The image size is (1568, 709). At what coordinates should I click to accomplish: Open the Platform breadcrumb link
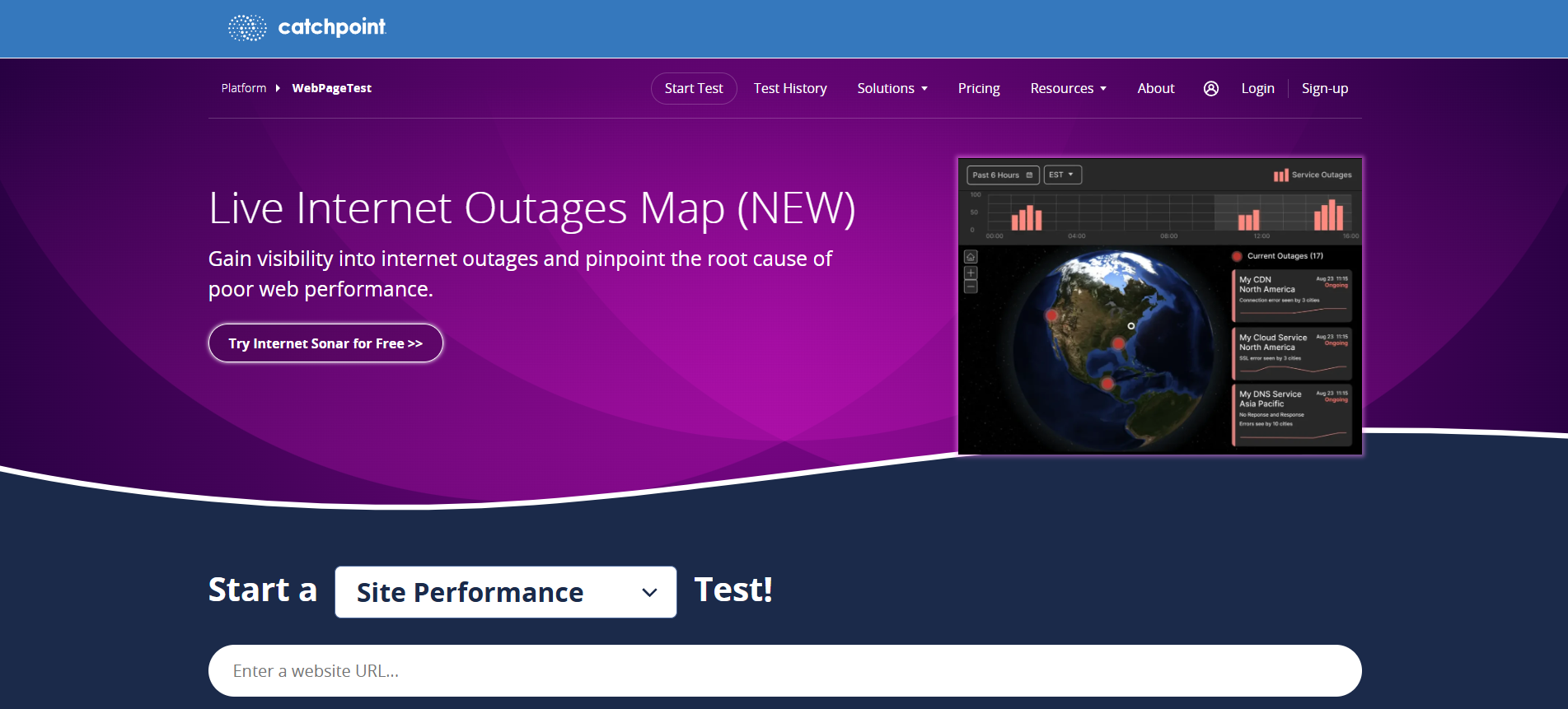pyautogui.click(x=244, y=88)
